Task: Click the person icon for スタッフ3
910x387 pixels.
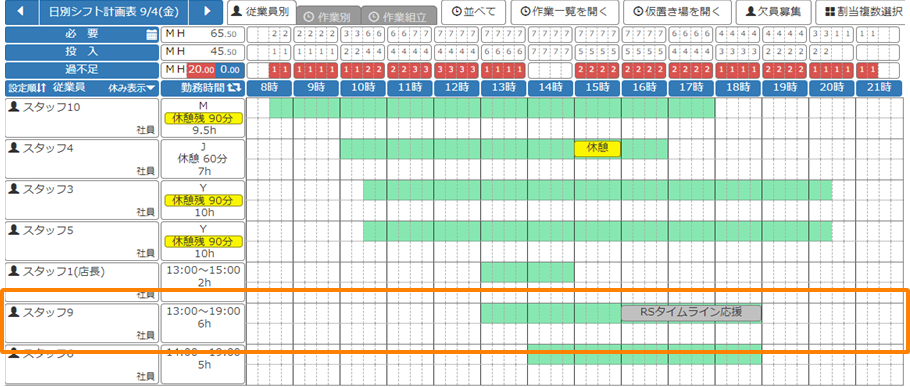Action: (x=15, y=189)
